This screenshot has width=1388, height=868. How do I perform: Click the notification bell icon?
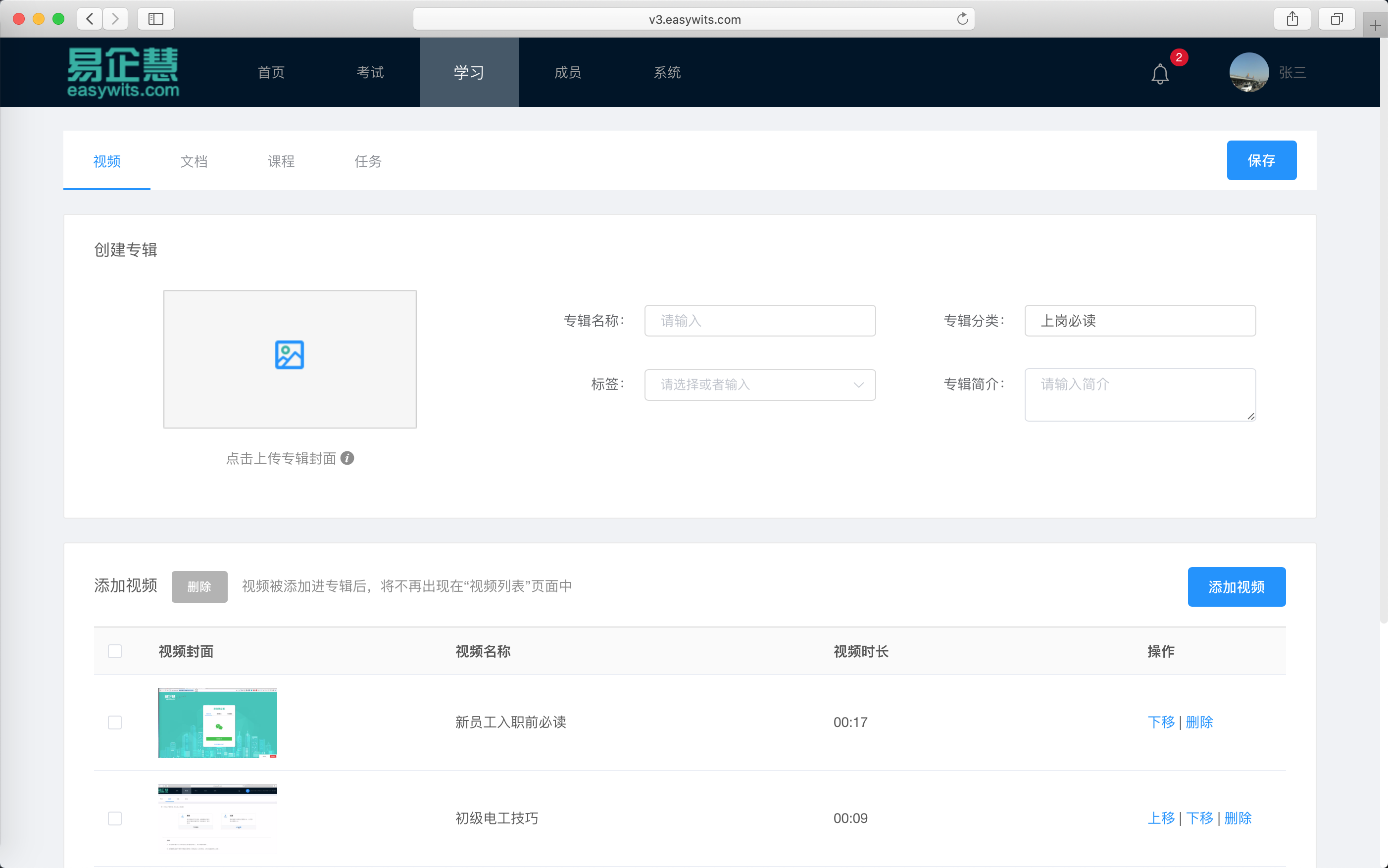pyautogui.click(x=1159, y=74)
